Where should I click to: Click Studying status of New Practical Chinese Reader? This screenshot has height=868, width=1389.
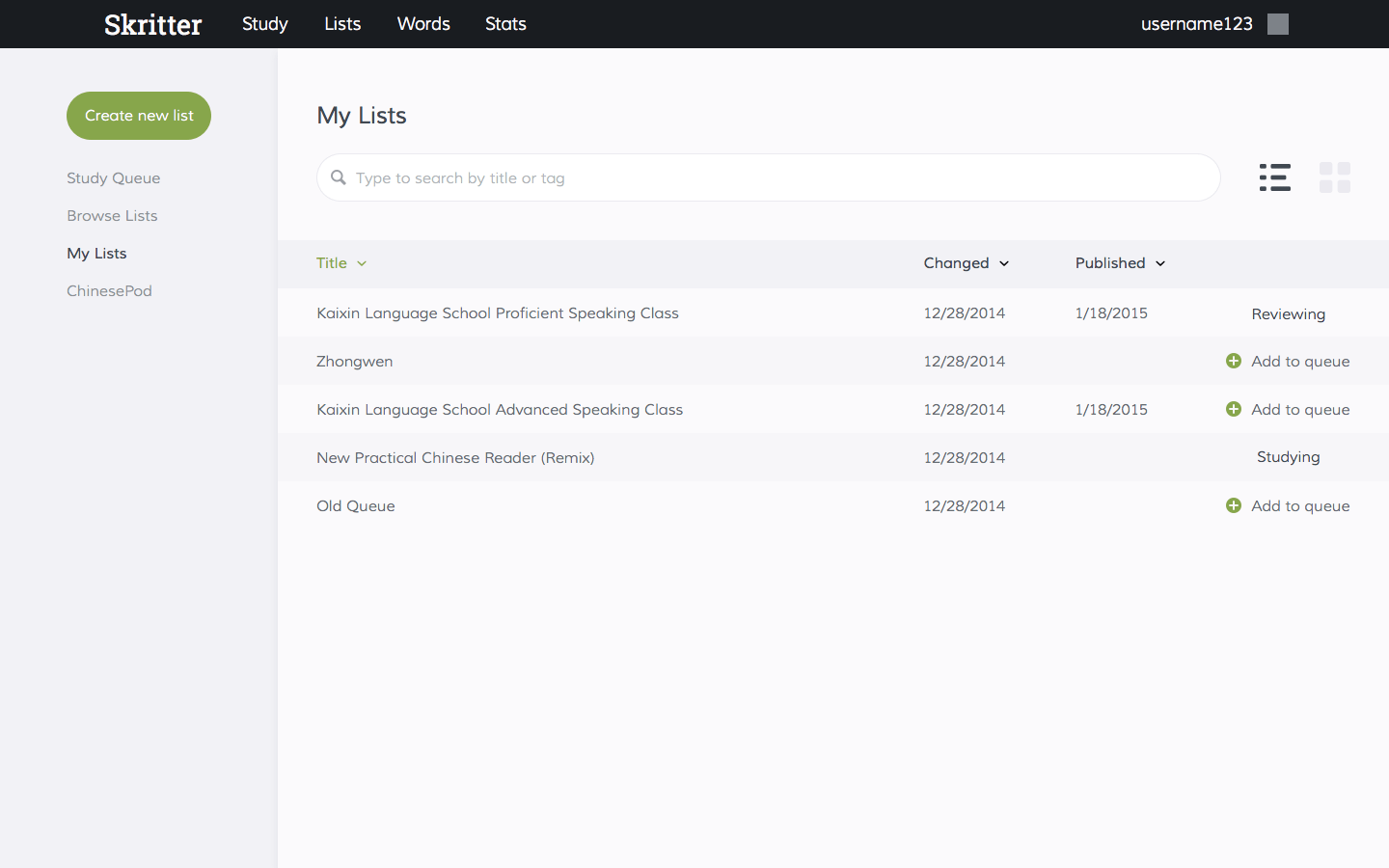coord(1289,457)
